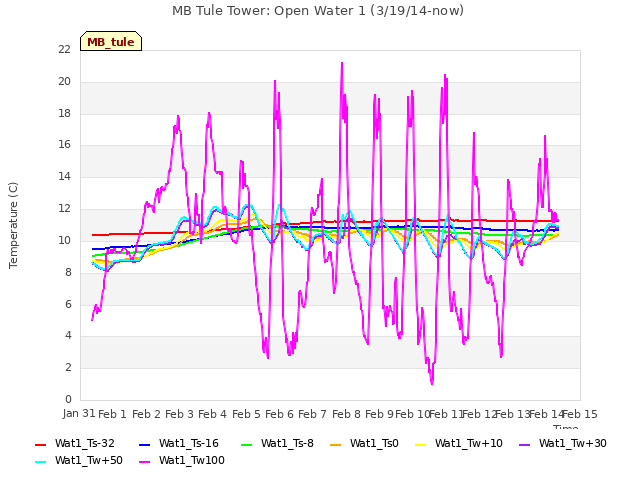The width and height of the screenshot is (640, 480).
Task: Click the 8 y-axis tick label
Action: (68, 272)
